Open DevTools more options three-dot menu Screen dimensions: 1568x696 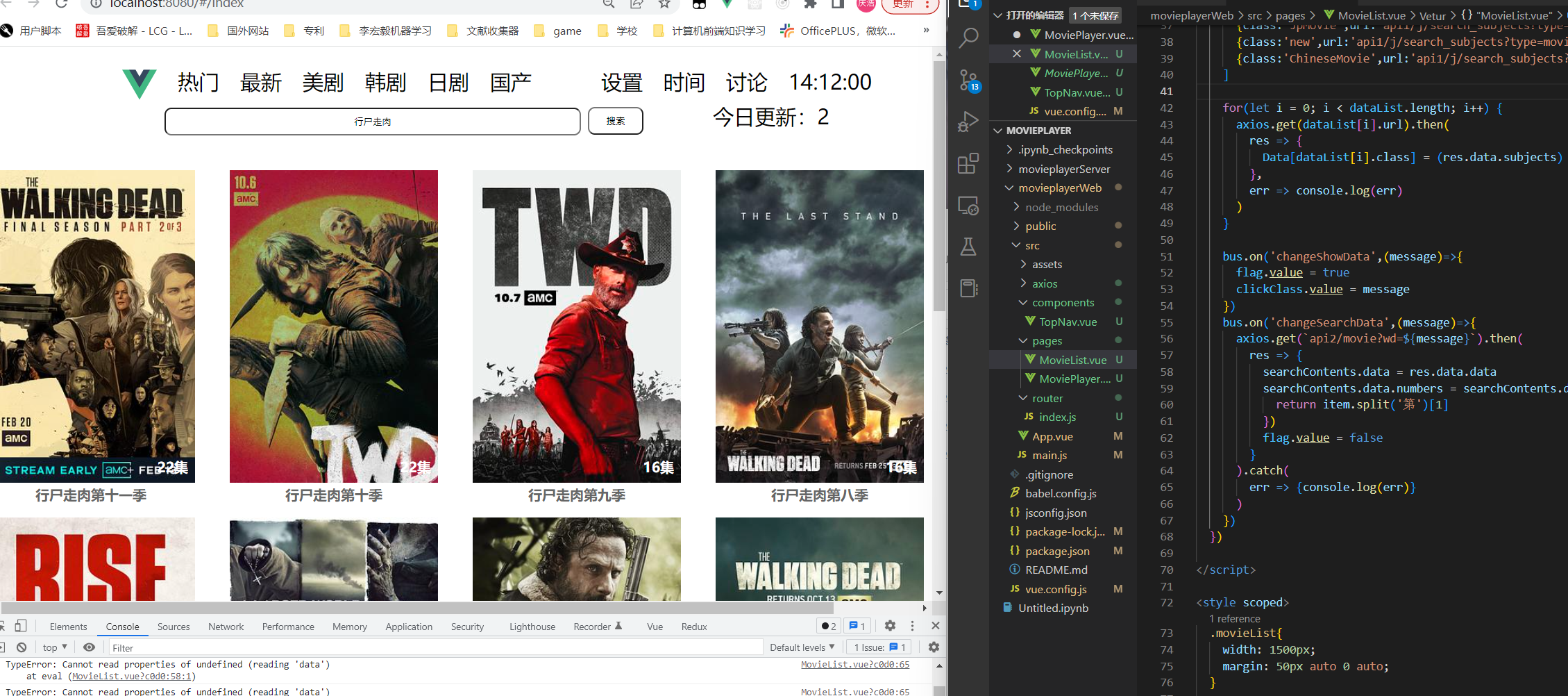coord(912,626)
